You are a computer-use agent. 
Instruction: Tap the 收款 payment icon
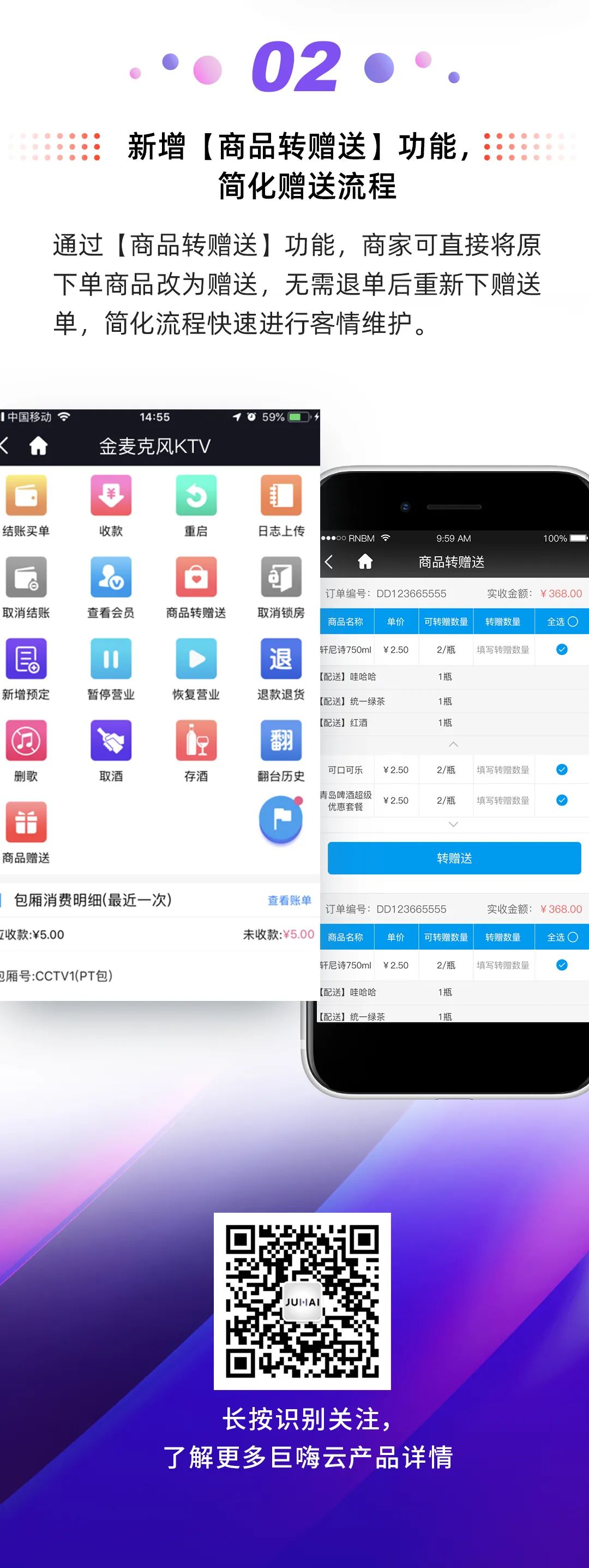111,495
